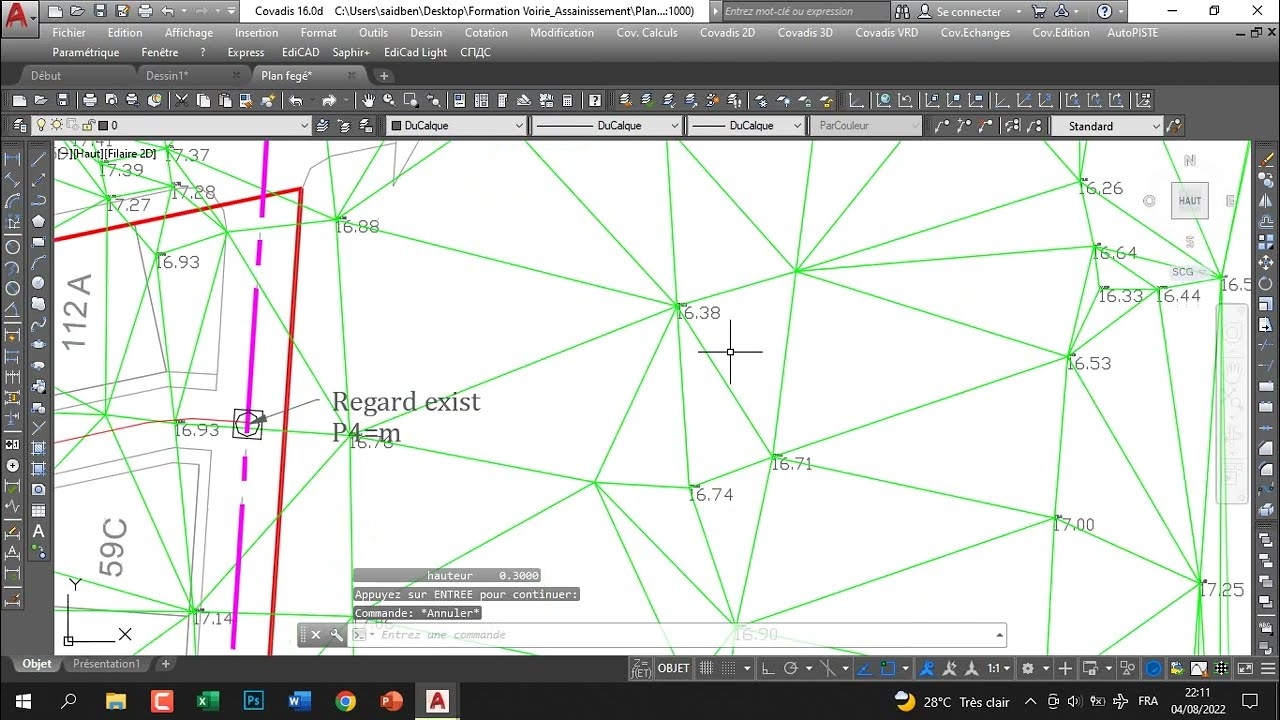Expand the Quick Access Toolbar customize arrow
Image resolution: width=1280 pixels, height=720 pixels.
coord(232,12)
